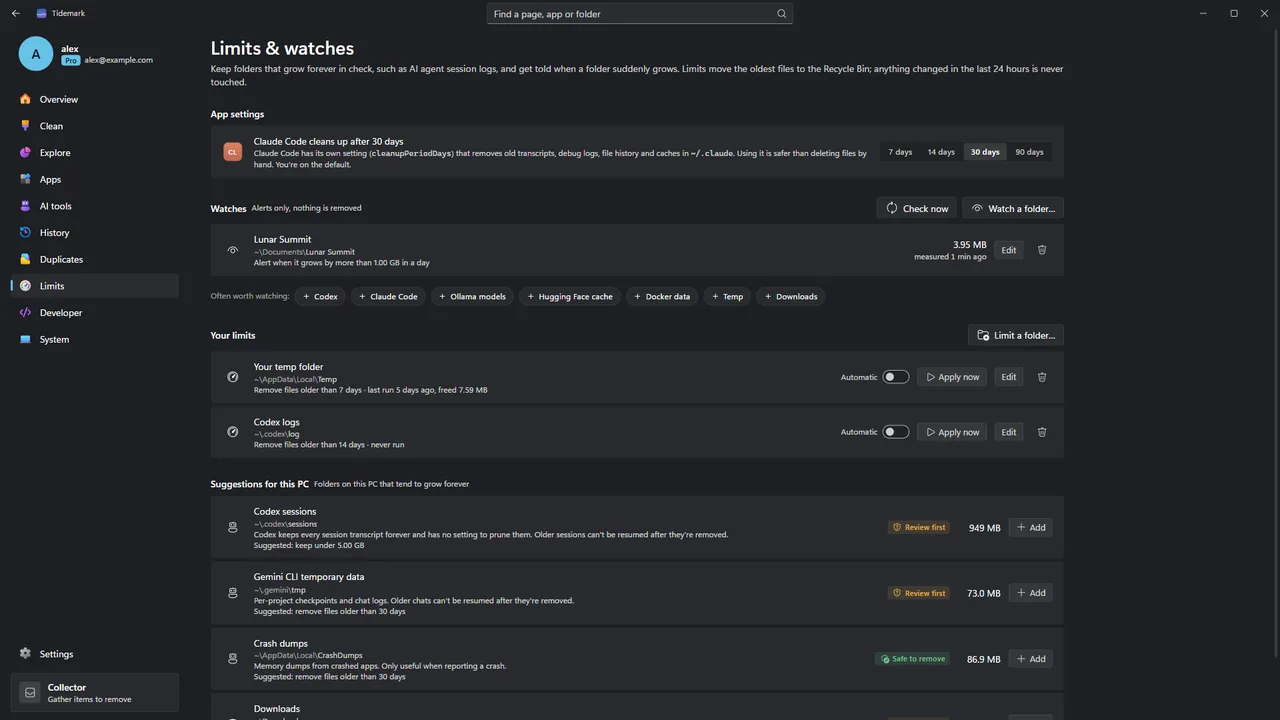Click the Watch a folder button
Screen dimensions: 1280x720
[1013, 208]
